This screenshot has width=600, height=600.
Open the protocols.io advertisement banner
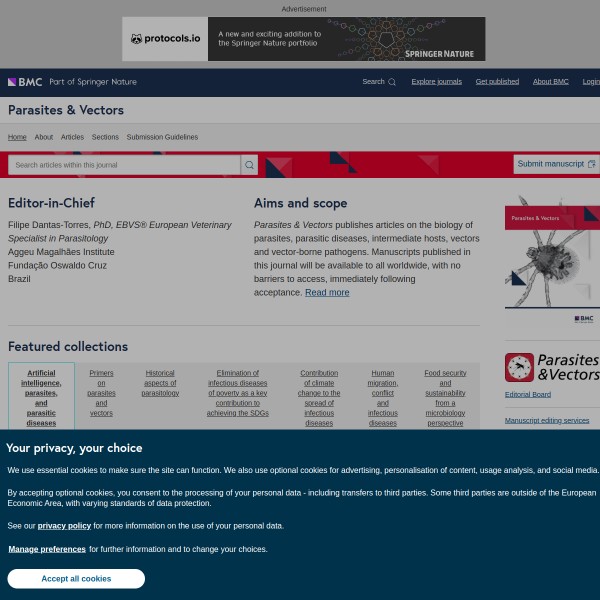click(303, 39)
